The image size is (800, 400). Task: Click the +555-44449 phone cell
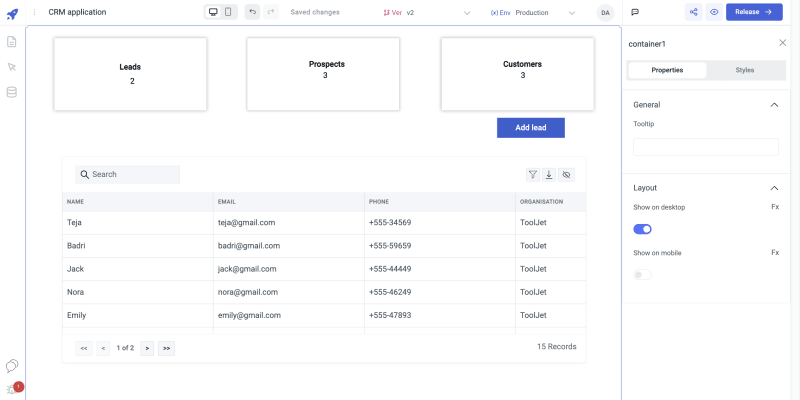click(440, 269)
